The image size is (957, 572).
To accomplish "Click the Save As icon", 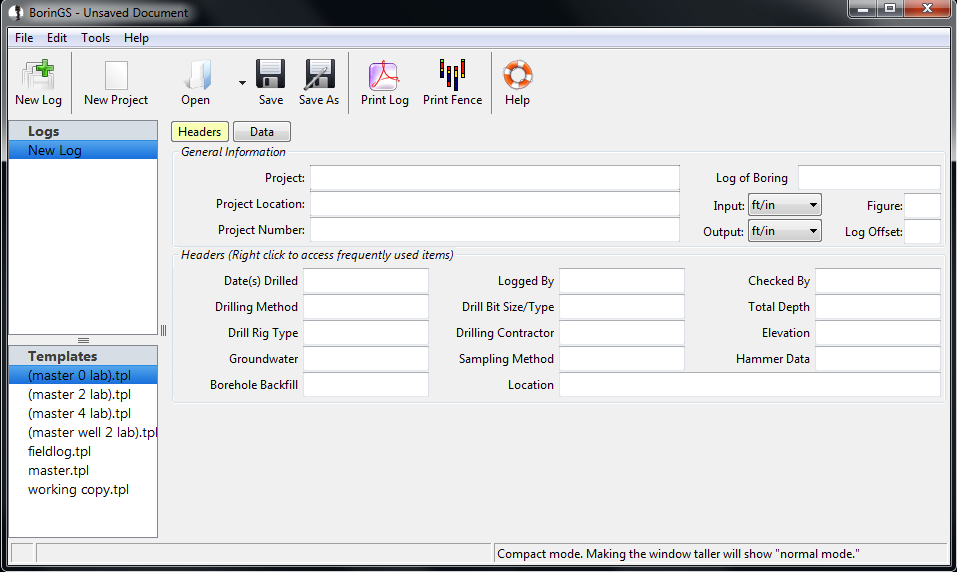I will [x=319, y=74].
